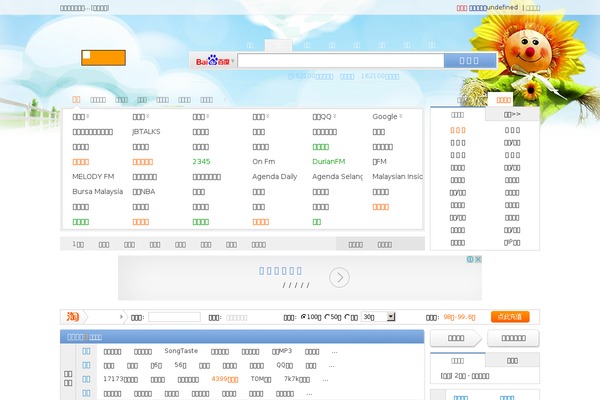This screenshot has height=400, width=600.
Task: Click the phone number field in recharge bar
Action: 174,317
